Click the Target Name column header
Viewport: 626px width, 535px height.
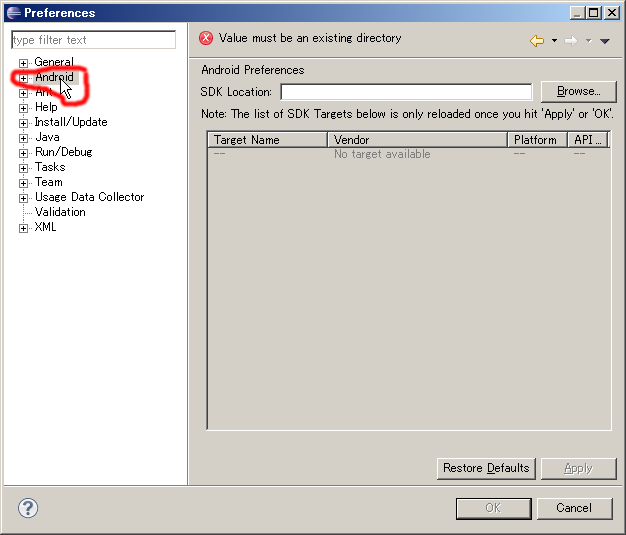pos(267,140)
